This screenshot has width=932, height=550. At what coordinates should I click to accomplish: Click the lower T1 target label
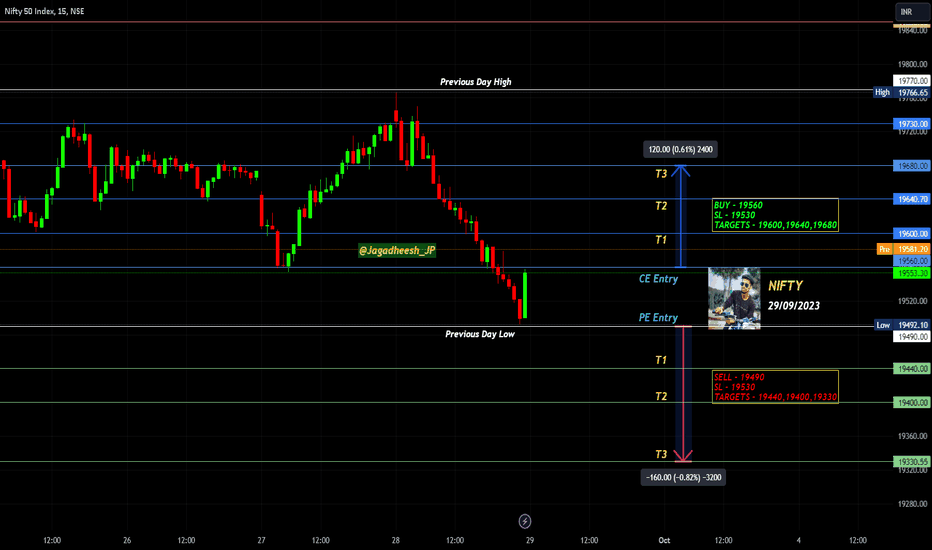(x=661, y=360)
